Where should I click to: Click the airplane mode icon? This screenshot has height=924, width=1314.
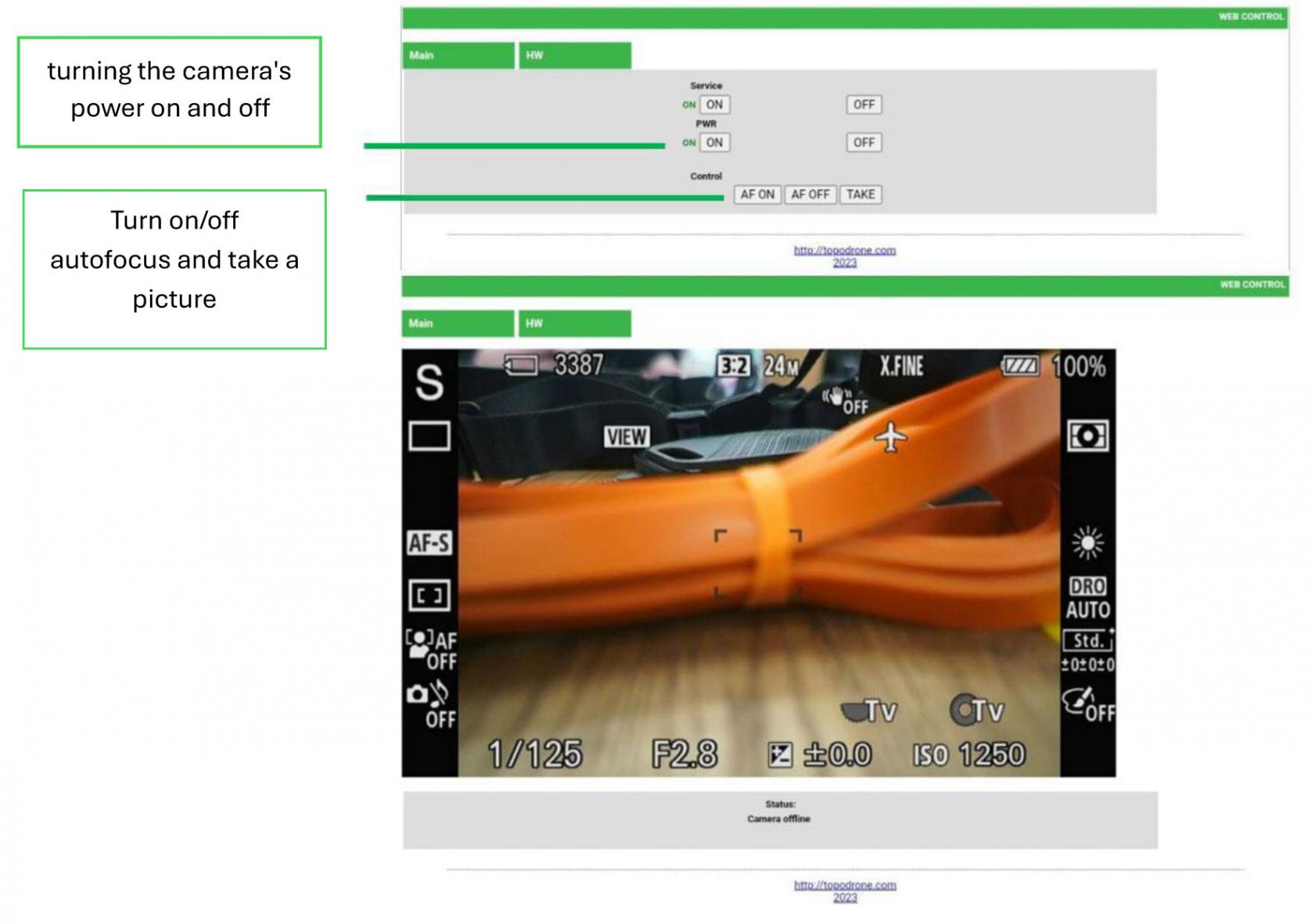[891, 436]
